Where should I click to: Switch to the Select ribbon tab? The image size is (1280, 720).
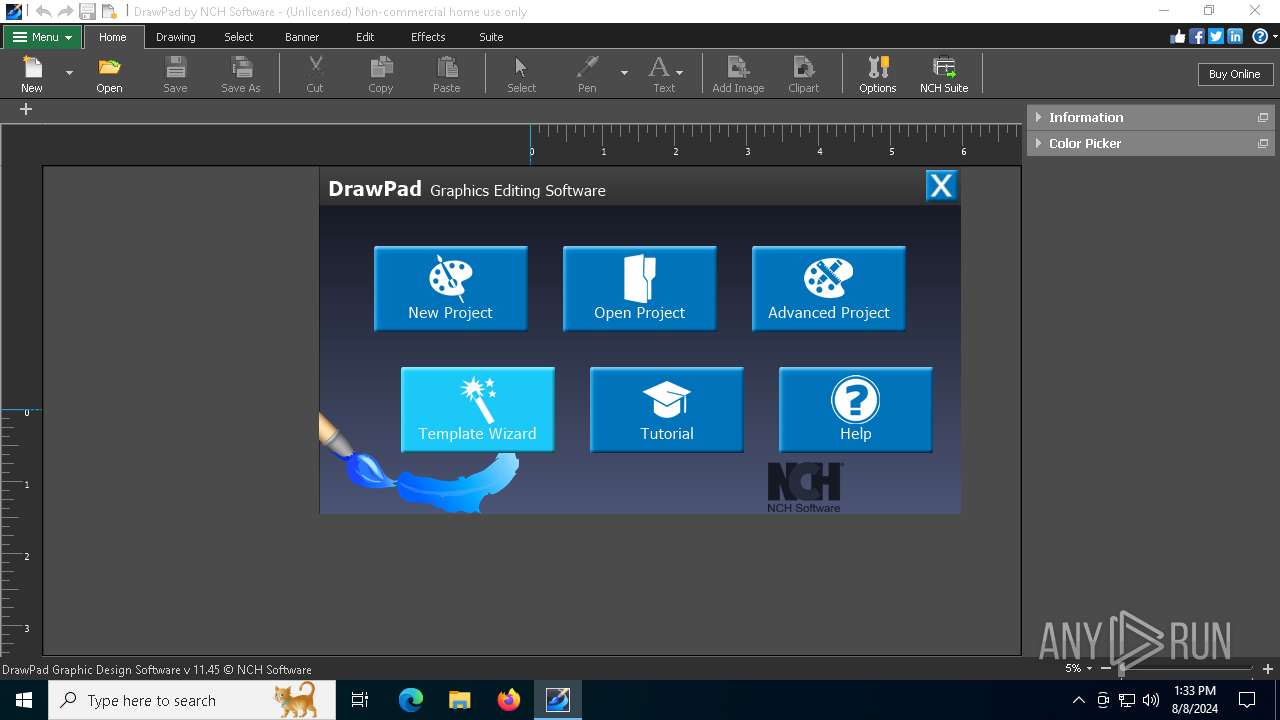[239, 37]
